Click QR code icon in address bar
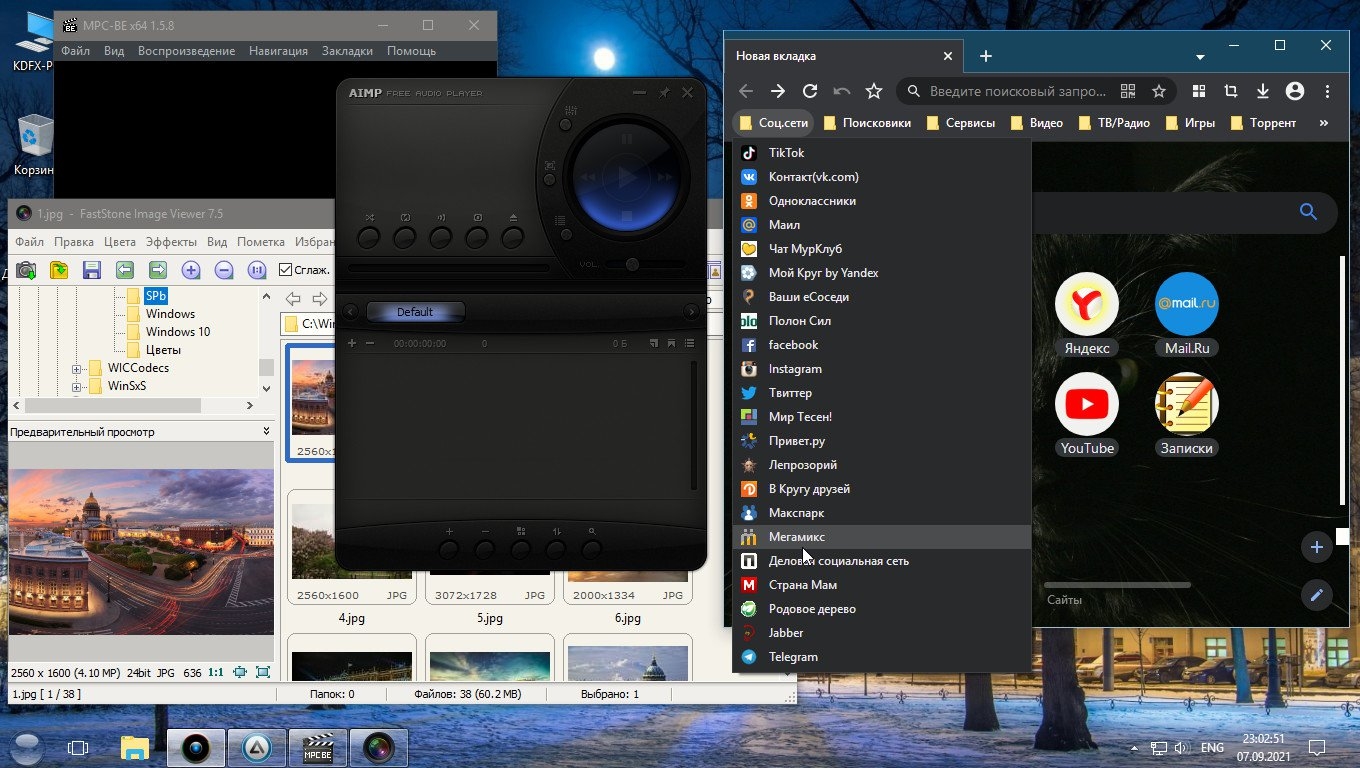1360x768 pixels. coord(1128,91)
